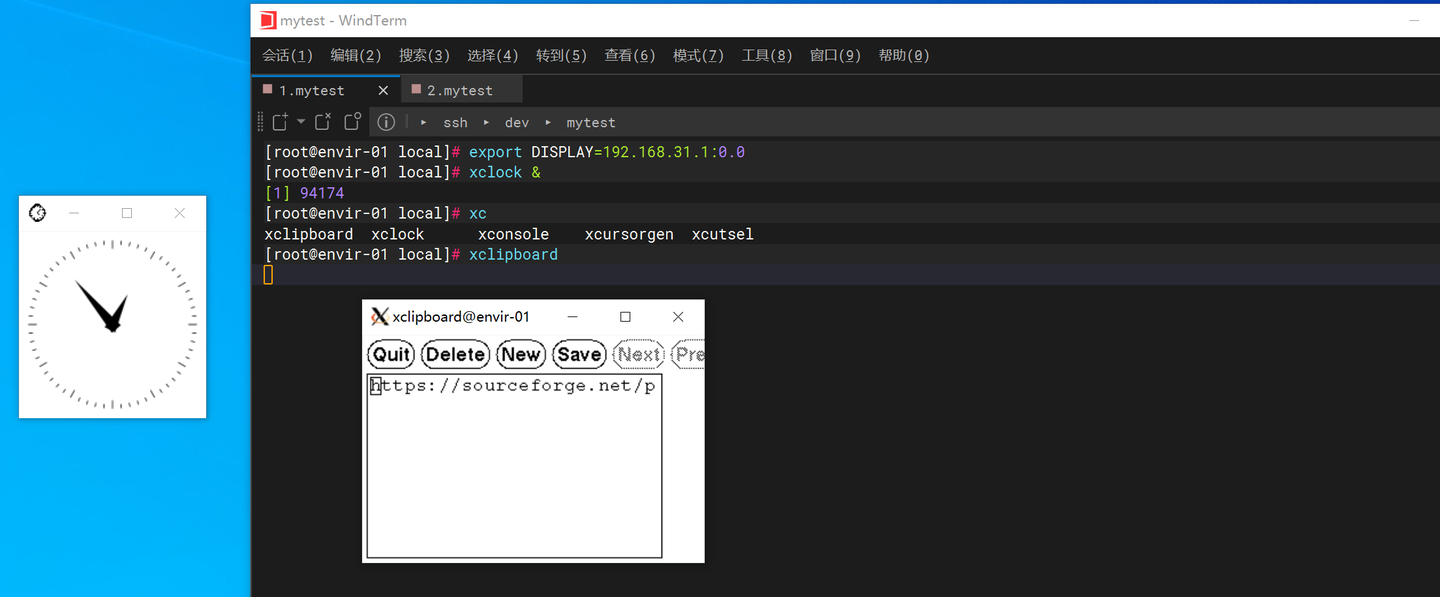Viewport: 1440px width, 597px height.
Task: Click the X icon in xclipboard title bar
Action: 379,316
